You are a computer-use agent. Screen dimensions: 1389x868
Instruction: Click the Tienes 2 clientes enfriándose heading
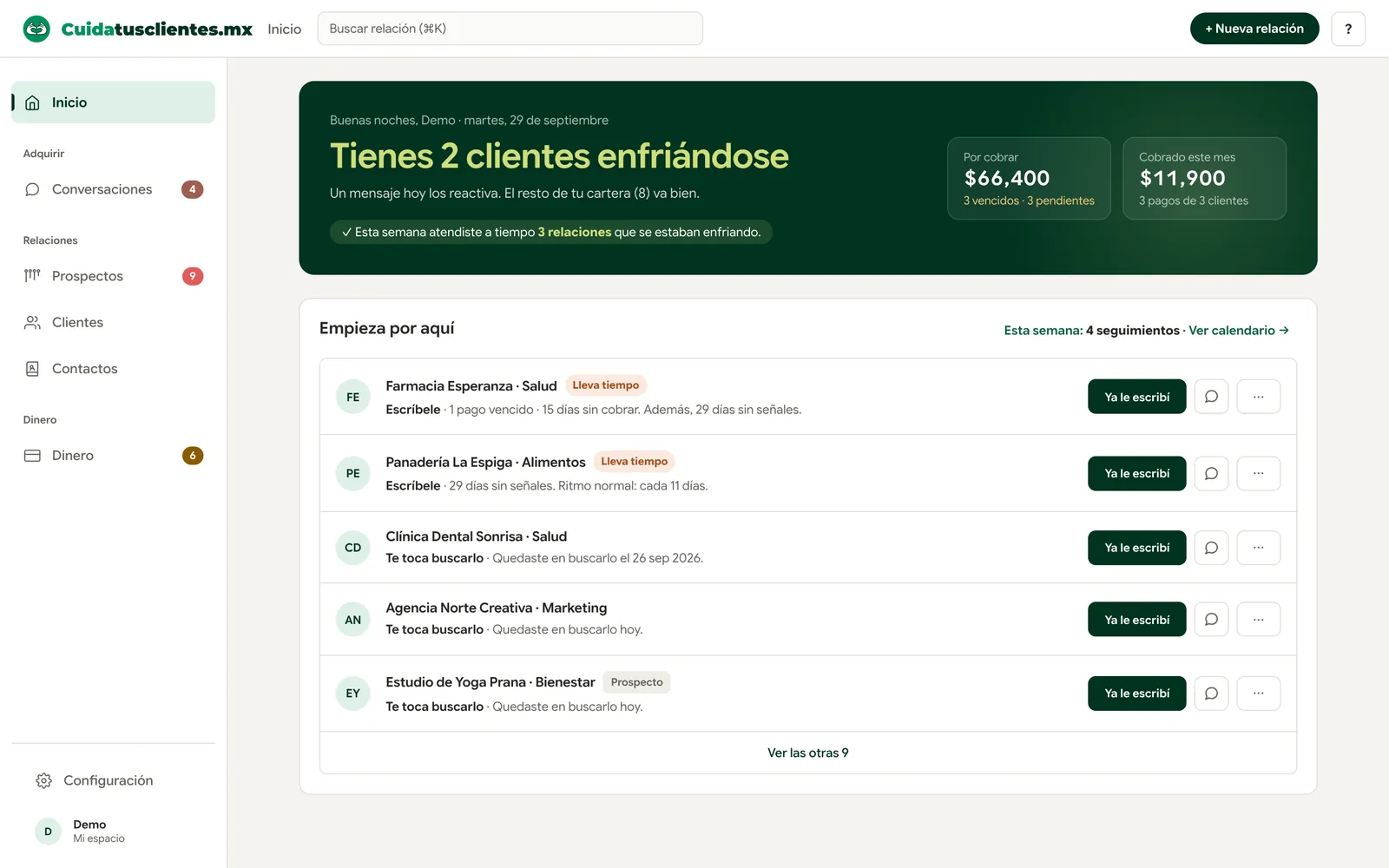click(x=559, y=156)
